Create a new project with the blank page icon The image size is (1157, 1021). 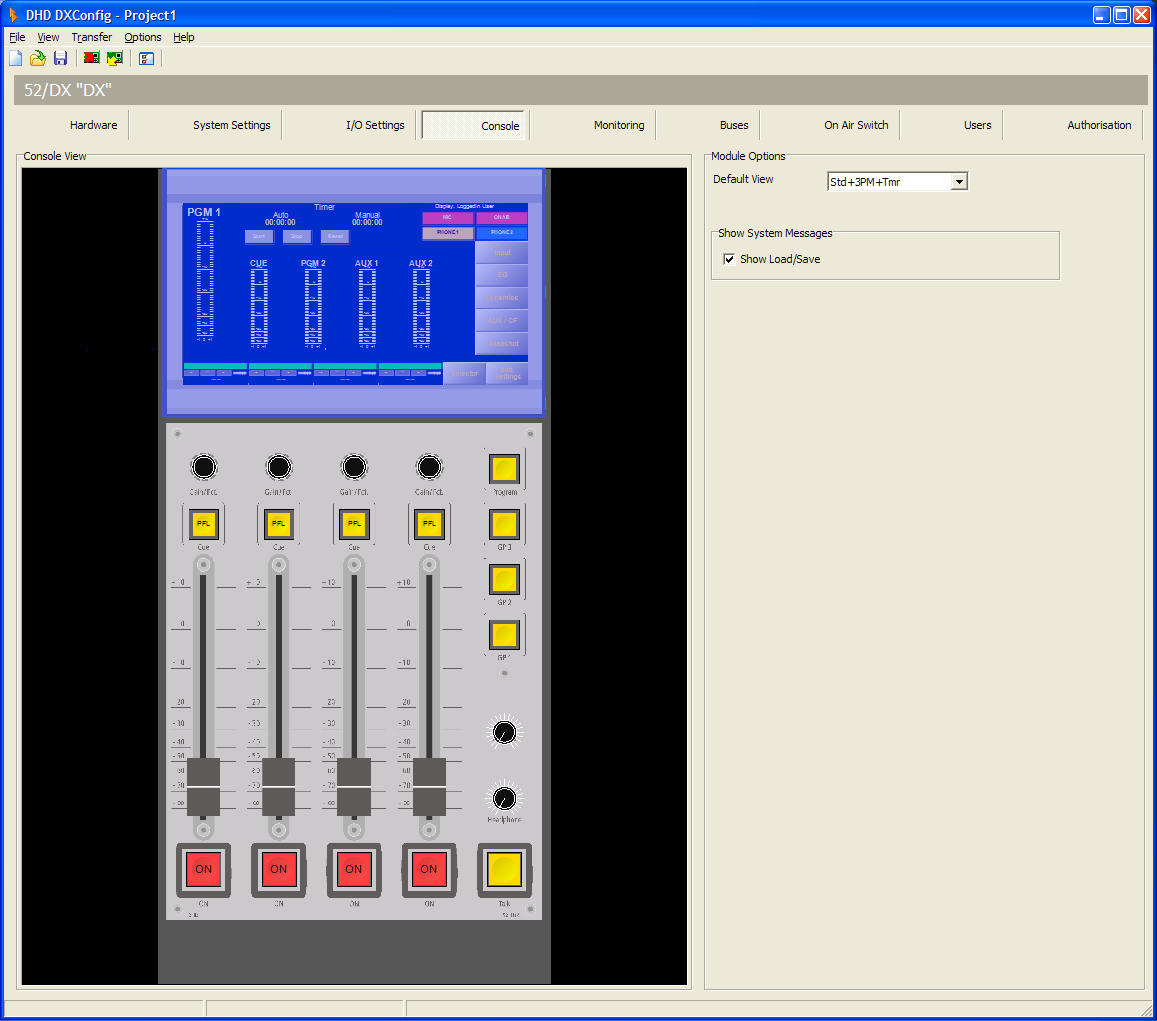point(15,58)
